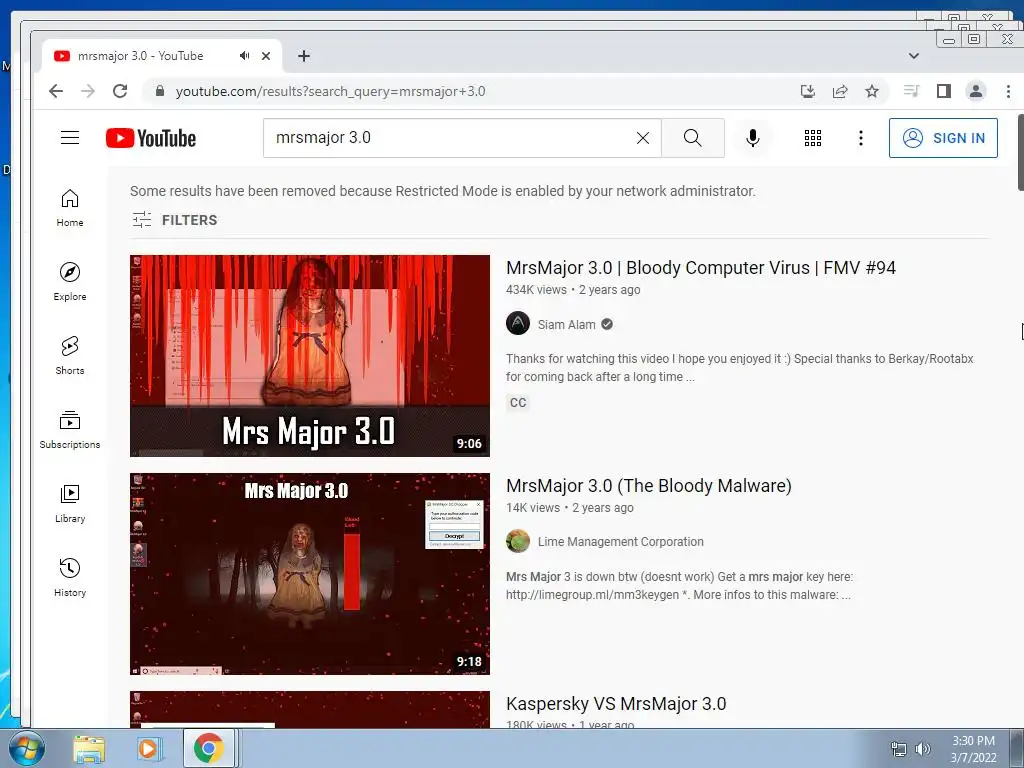Open the tab search chevron dropdown

[914, 56]
